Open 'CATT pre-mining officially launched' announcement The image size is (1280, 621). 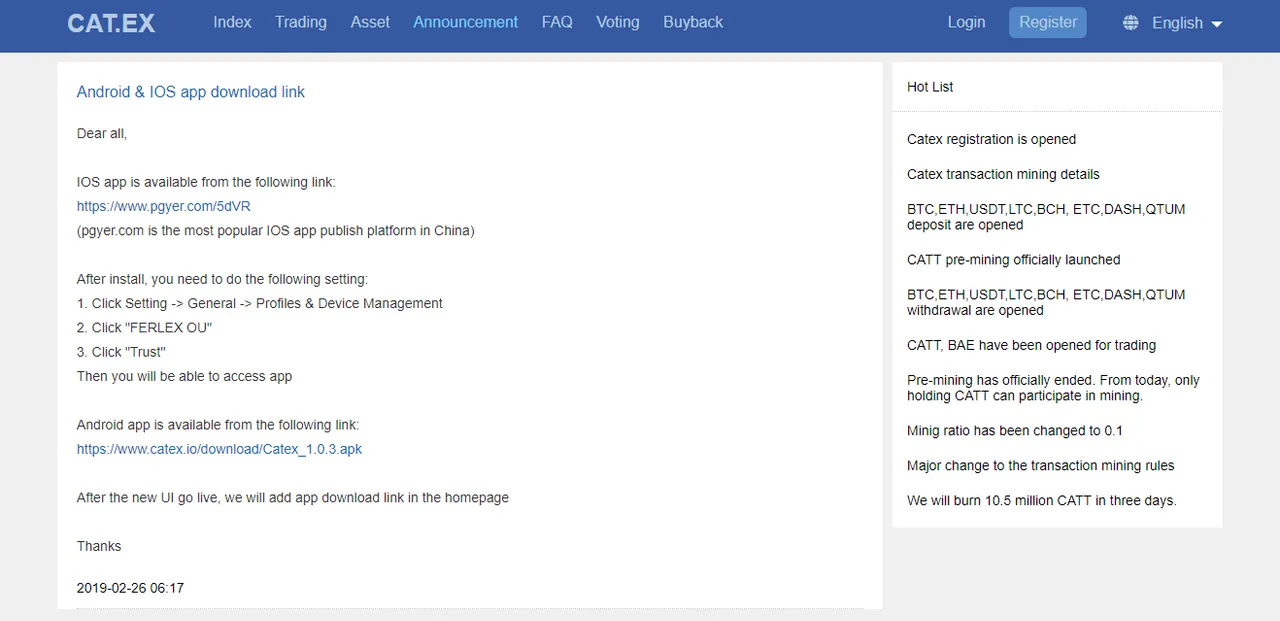(1013, 260)
